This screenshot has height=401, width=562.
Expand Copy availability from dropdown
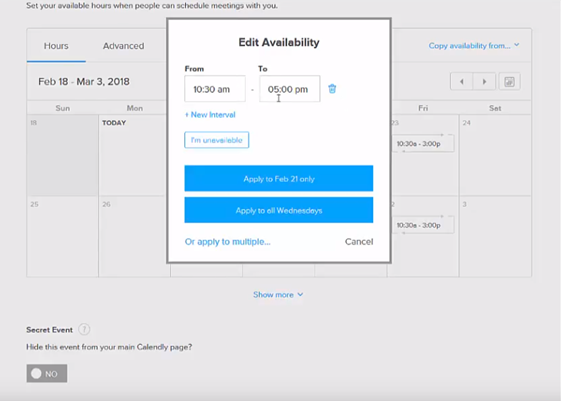pyautogui.click(x=474, y=46)
